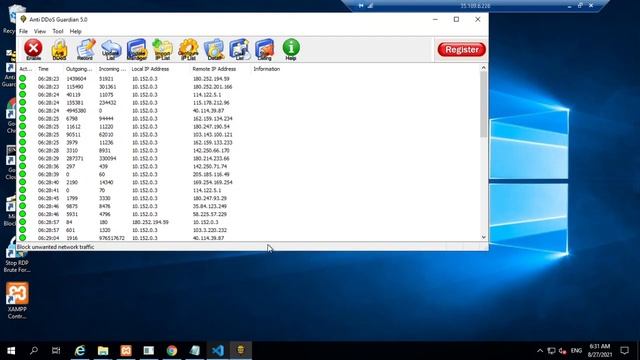This screenshot has height=360, width=640.
Task: Select the row with remote IP 205.185.116.49
Action: pyautogui.click(x=249, y=174)
